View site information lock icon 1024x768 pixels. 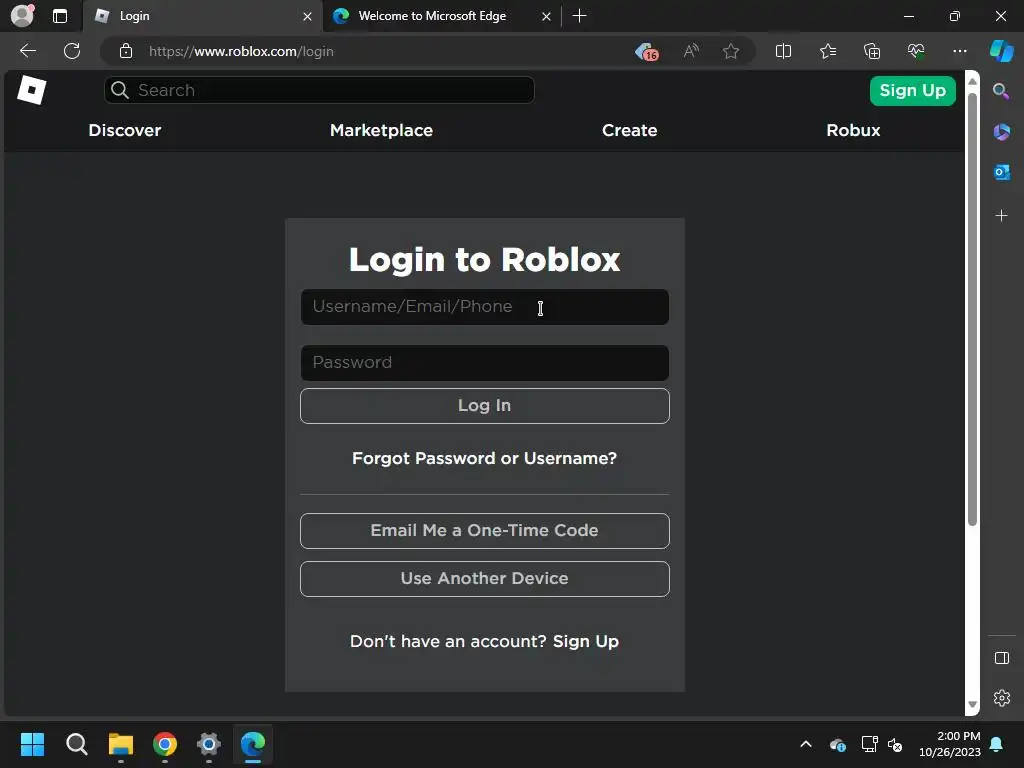click(x=126, y=51)
